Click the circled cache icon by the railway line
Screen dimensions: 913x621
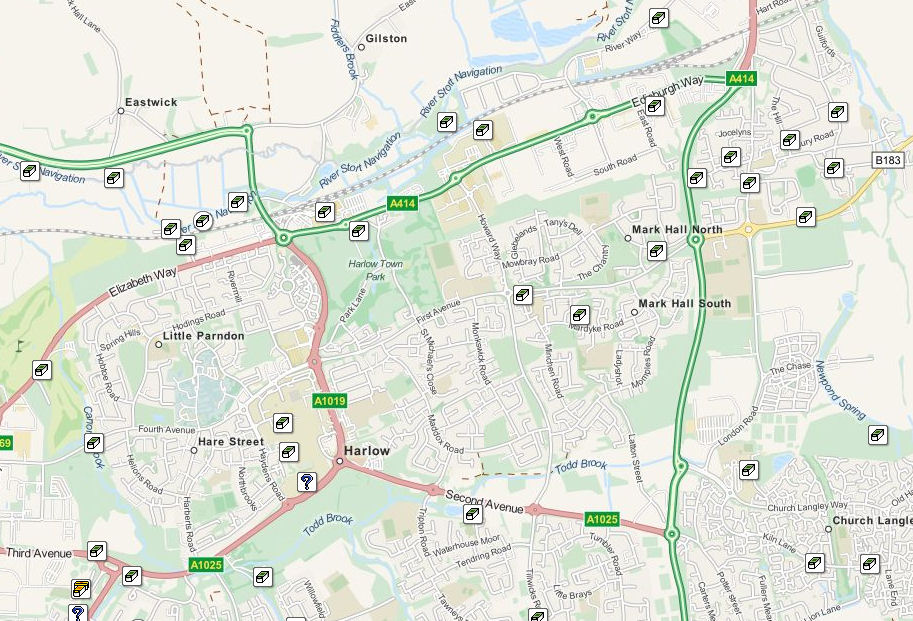pyautogui.click(x=203, y=221)
